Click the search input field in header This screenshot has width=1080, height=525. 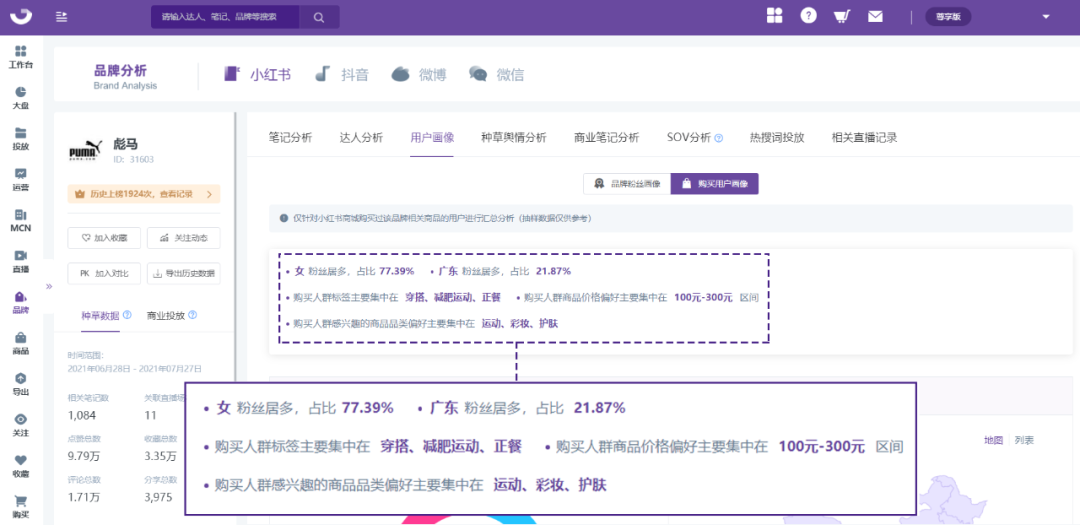point(229,17)
